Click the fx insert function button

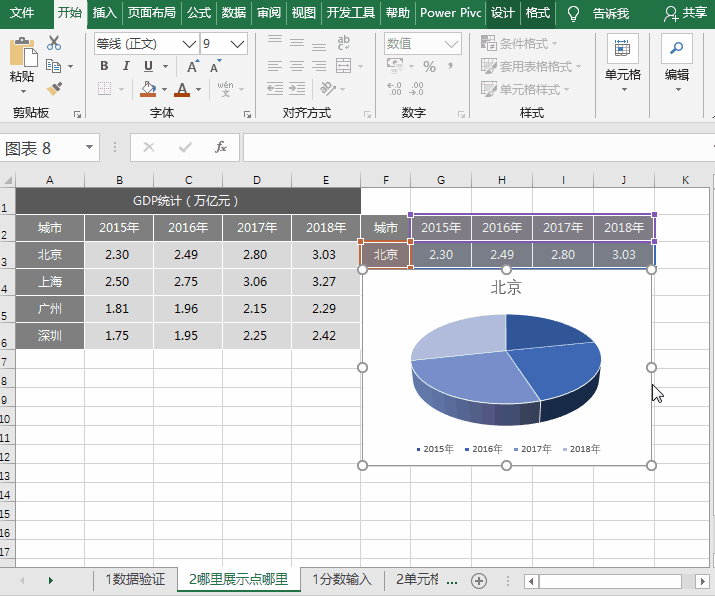point(221,147)
